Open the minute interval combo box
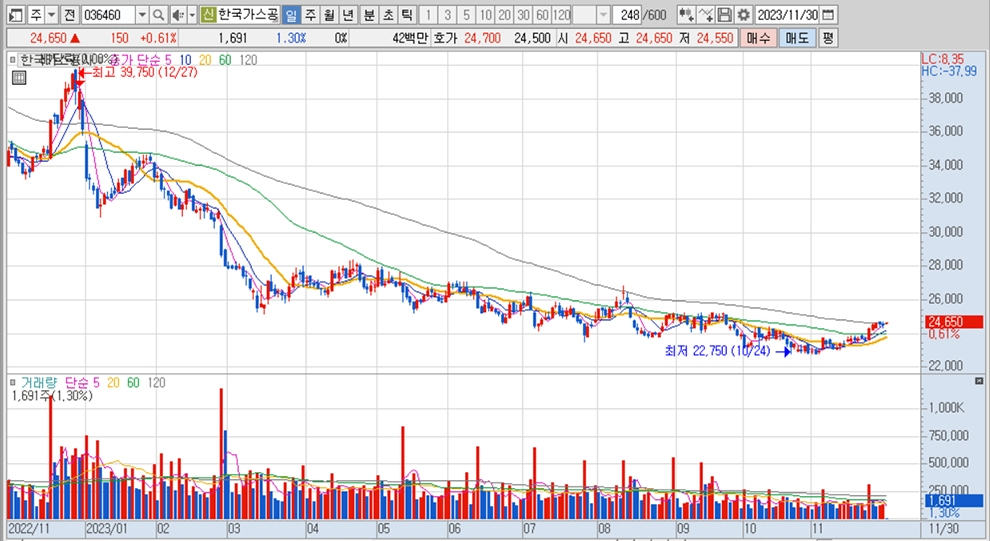Viewport: 990px width, 541px height. click(x=592, y=15)
